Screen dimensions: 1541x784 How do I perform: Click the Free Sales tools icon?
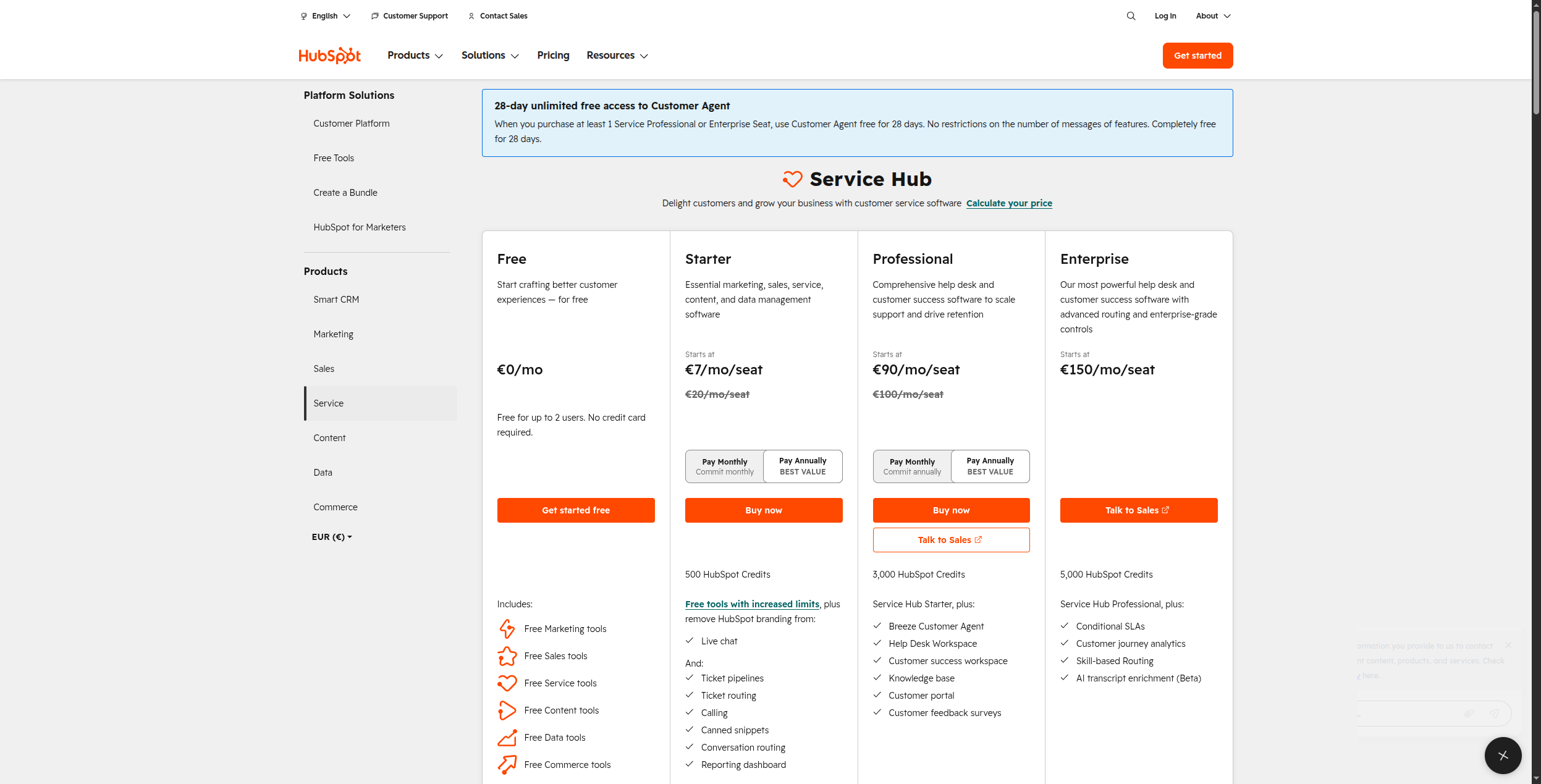(x=507, y=656)
